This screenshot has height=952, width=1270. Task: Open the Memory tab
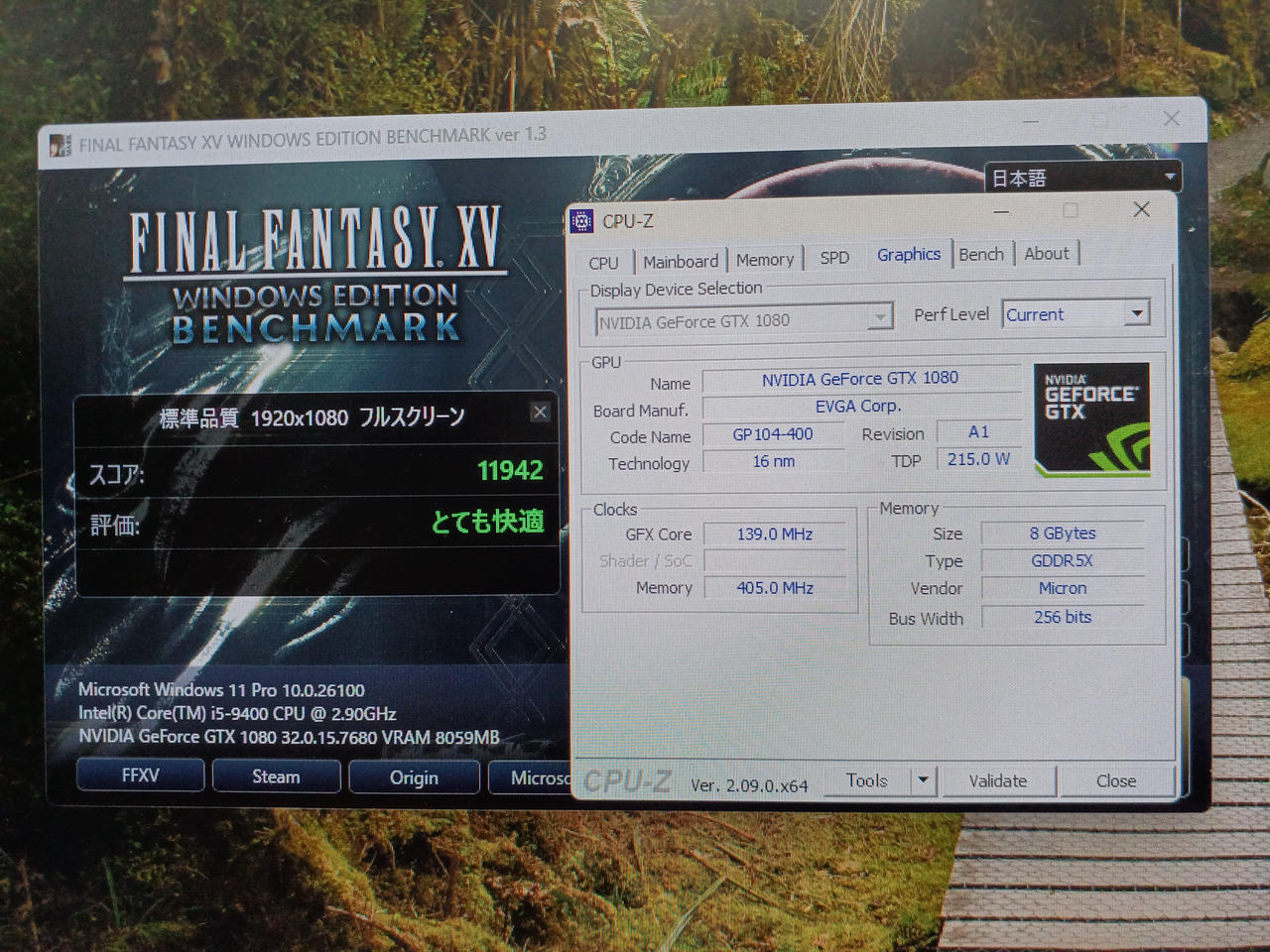(765, 260)
